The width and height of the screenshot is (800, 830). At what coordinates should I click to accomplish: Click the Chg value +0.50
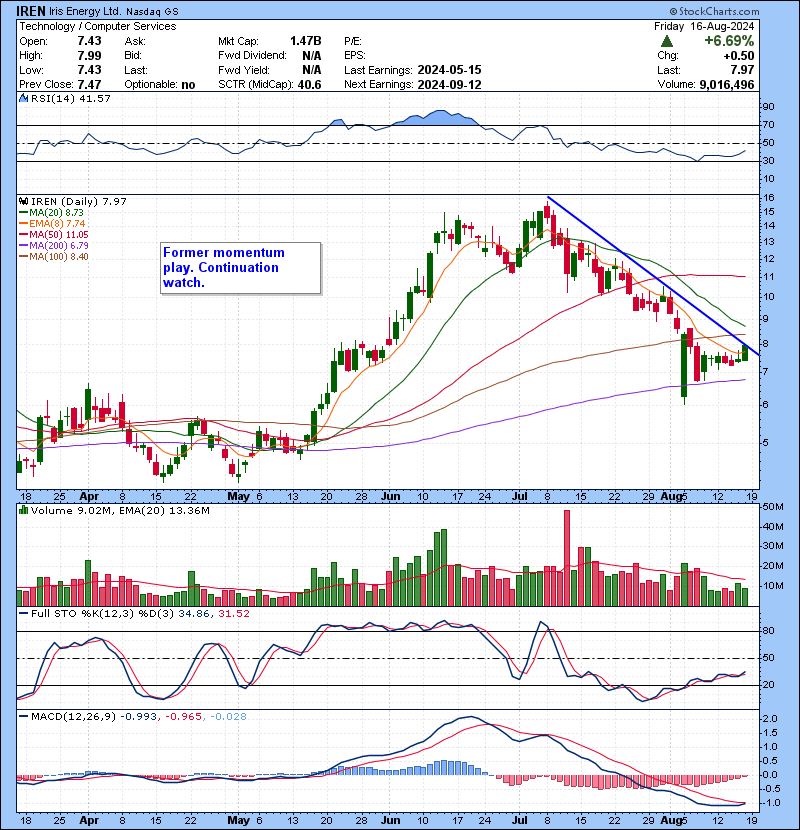pos(739,56)
